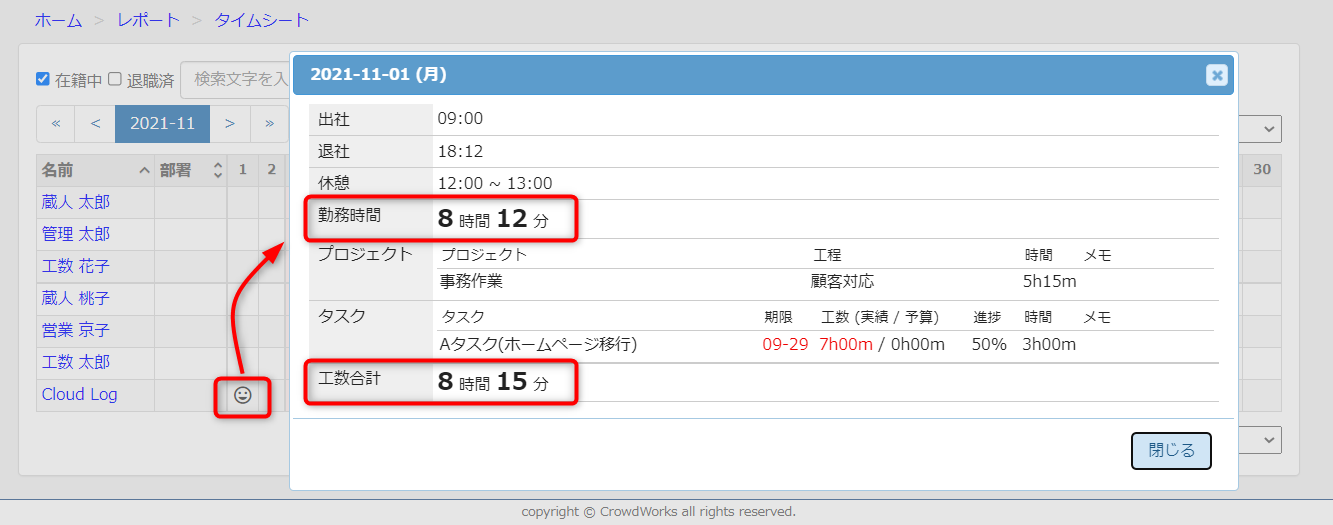Jump forward with the double right arrow
This screenshot has width=1333, height=525.
[269, 124]
